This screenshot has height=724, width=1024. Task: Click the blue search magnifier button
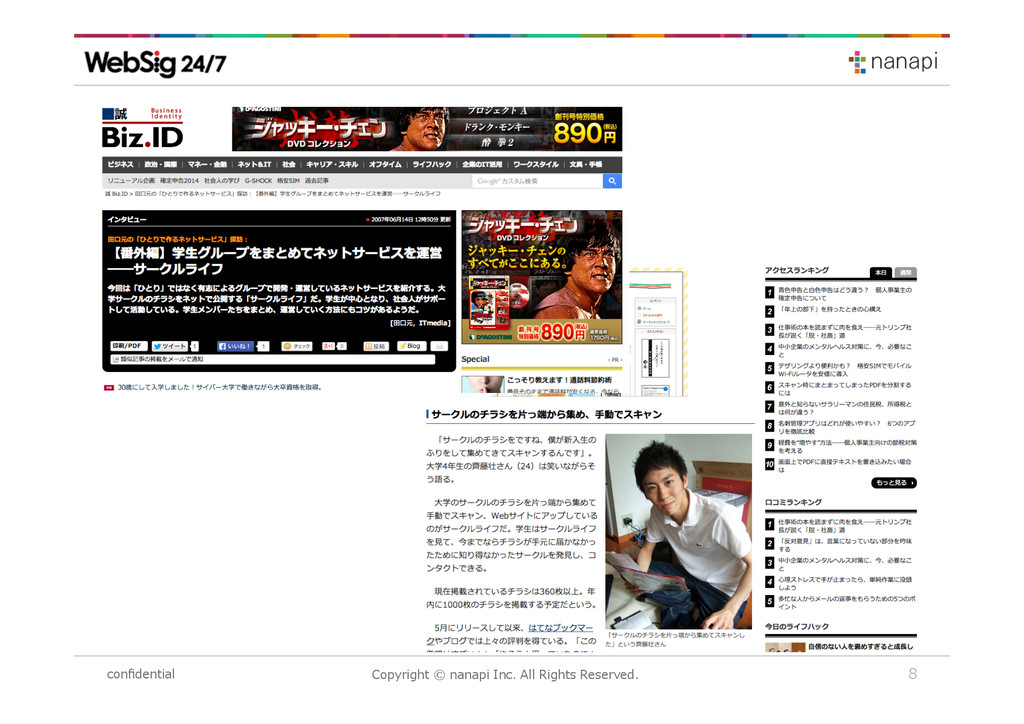pos(612,181)
